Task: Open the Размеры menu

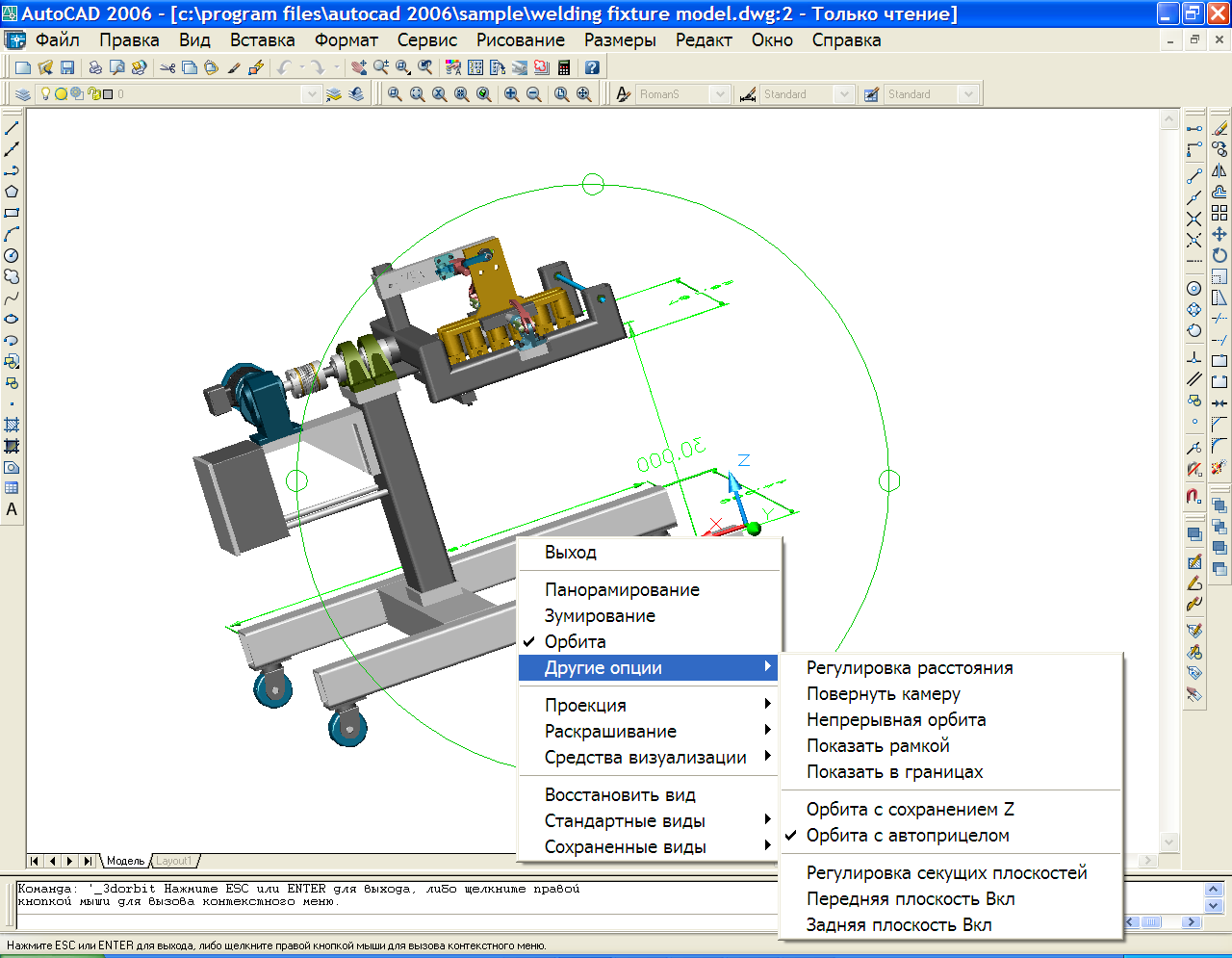Action: [620, 40]
